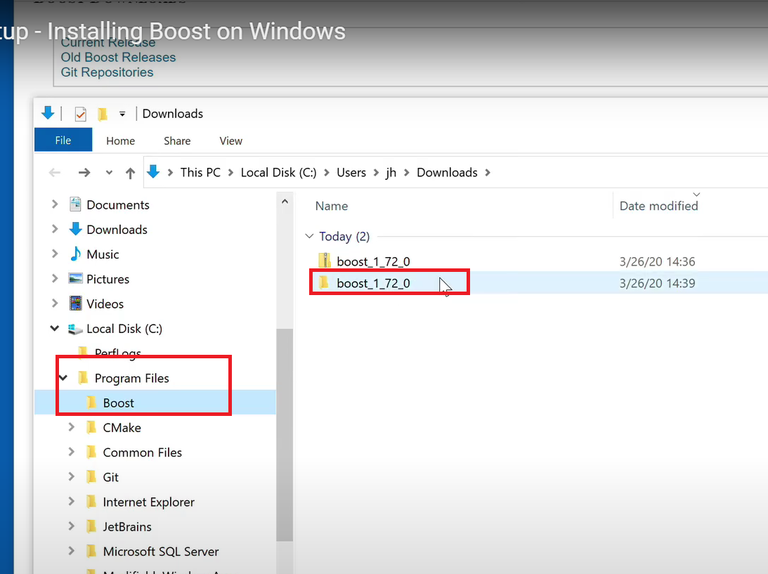
Task: Select the Internet Explorer folder icon
Action: [91, 502]
